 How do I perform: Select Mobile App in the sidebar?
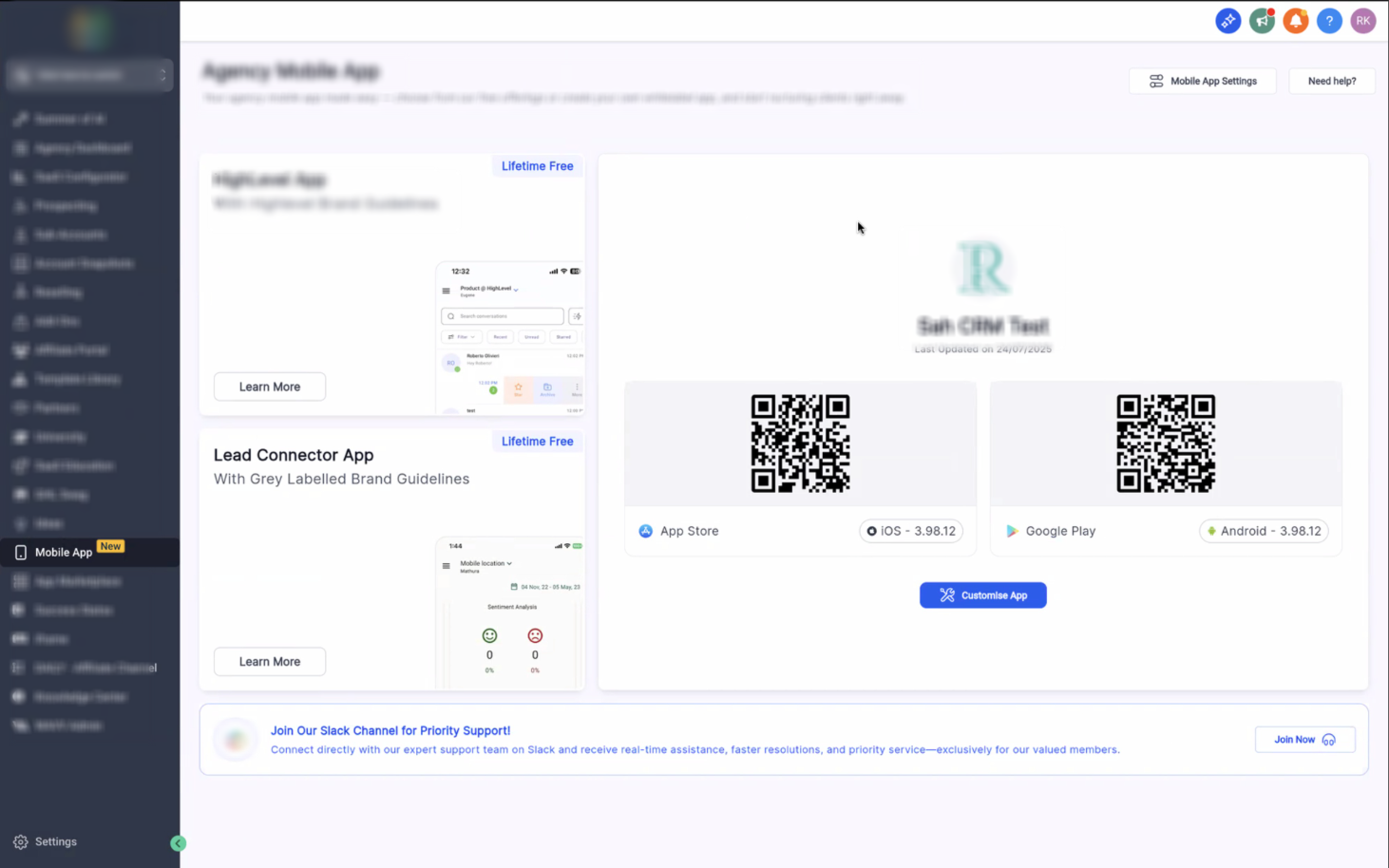coord(89,552)
